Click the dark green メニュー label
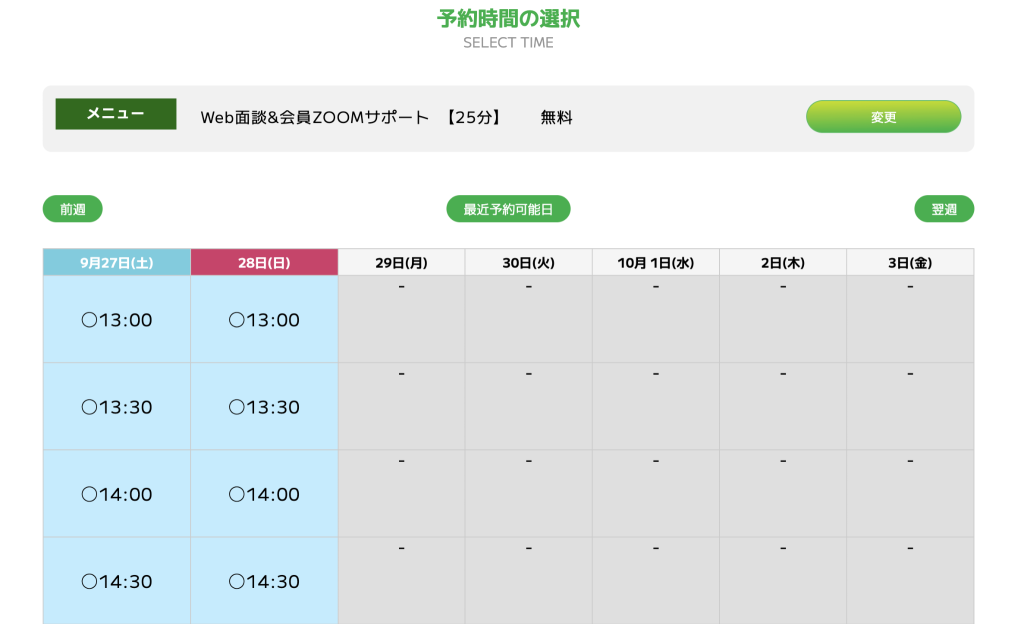This screenshot has height=624, width=1024. [115, 114]
